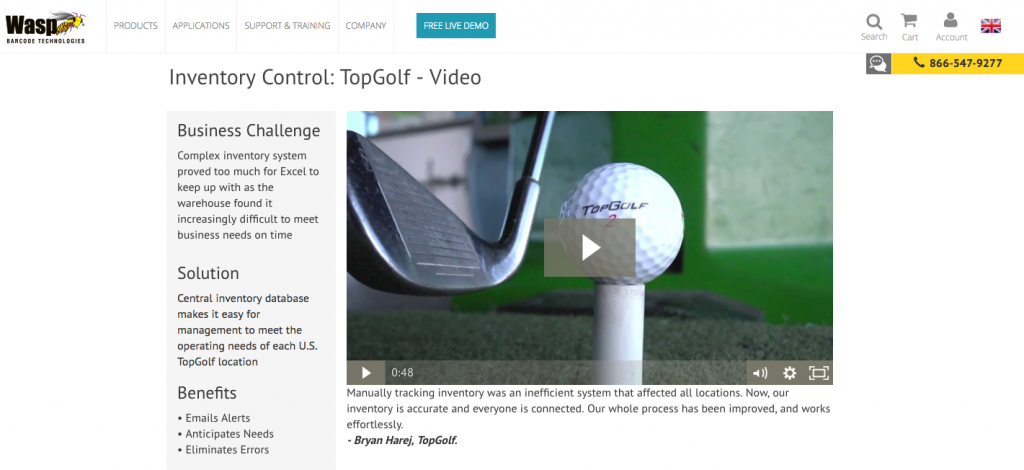
Task: Open the Company menu item
Action: [x=366, y=26]
